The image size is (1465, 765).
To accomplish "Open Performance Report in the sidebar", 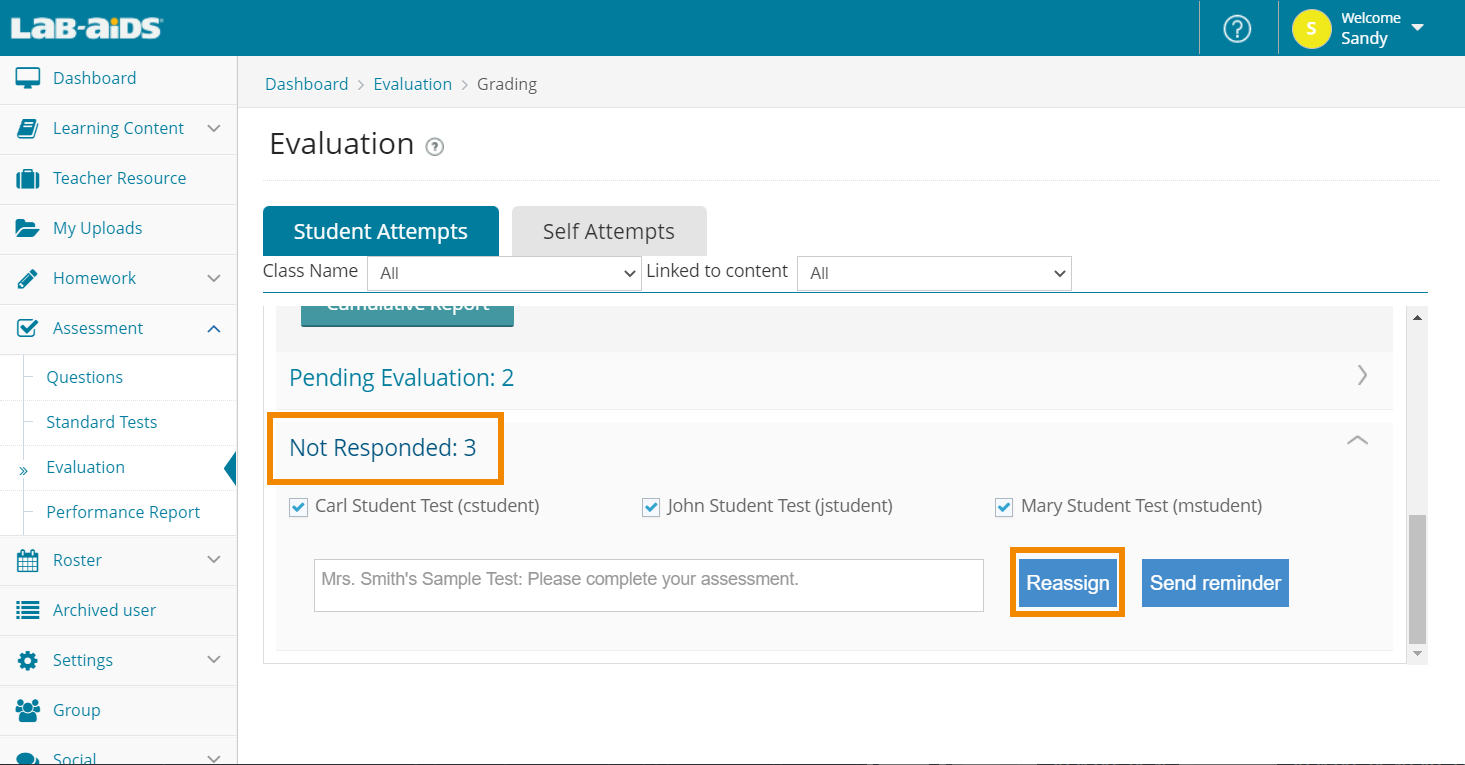I will [123, 512].
